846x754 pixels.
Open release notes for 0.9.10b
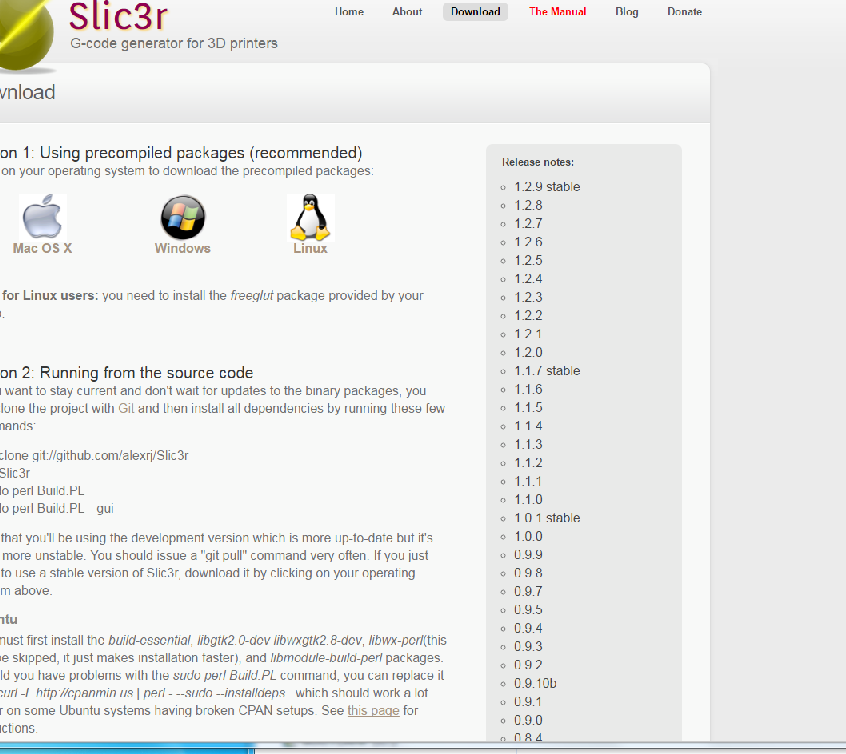(535, 683)
